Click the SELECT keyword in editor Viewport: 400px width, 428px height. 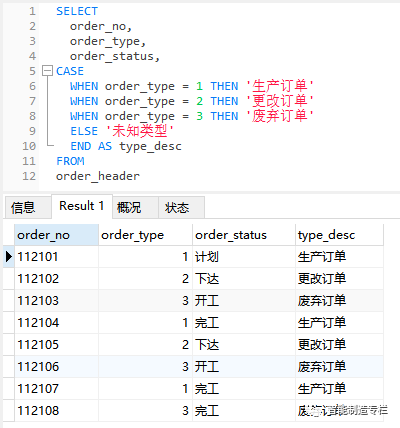(x=77, y=11)
